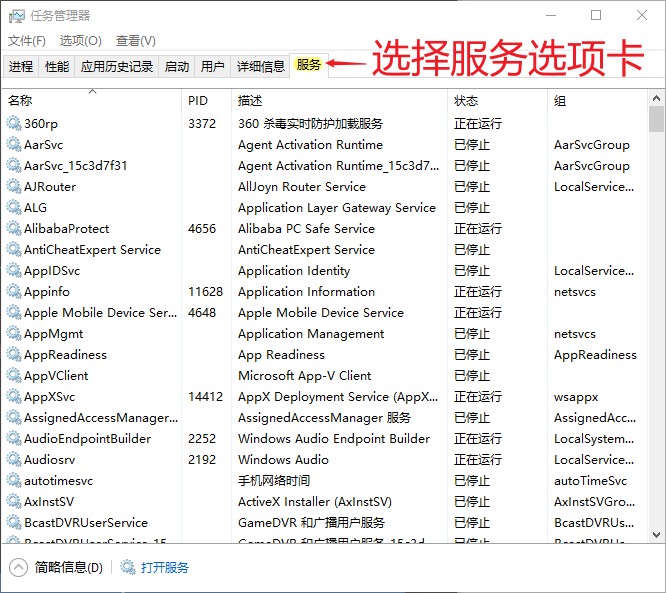
Task: Click the BcastDVRUserService gear icon
Action: tap(14, 522)
